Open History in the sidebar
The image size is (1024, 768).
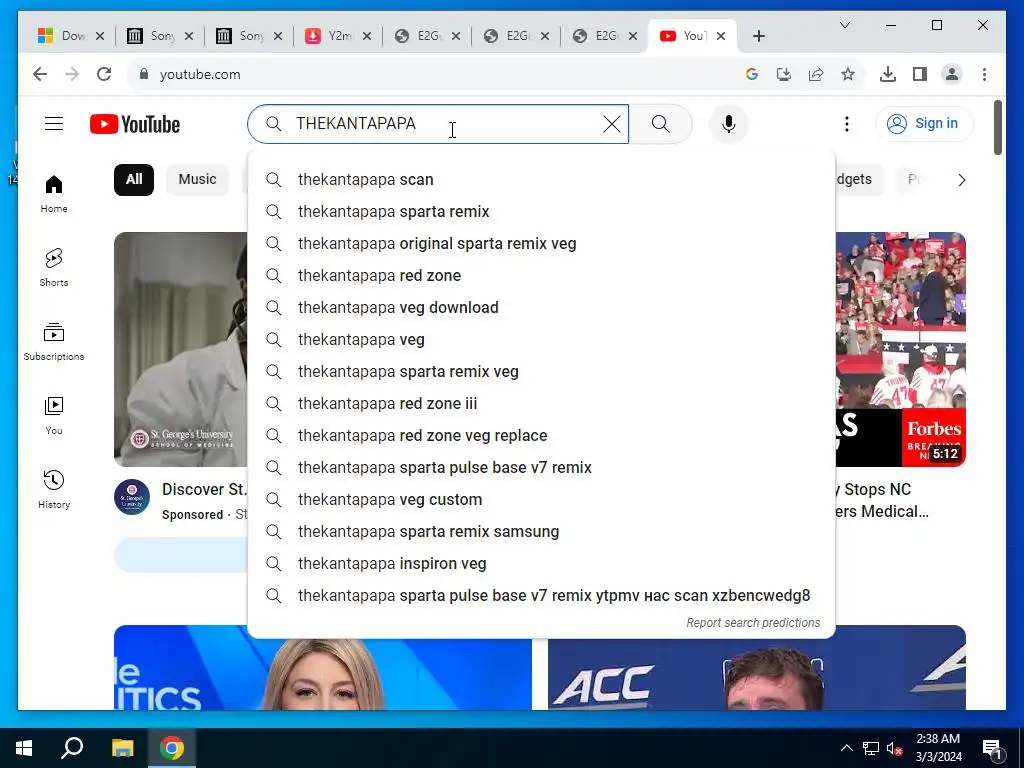(x=54, y=489)
